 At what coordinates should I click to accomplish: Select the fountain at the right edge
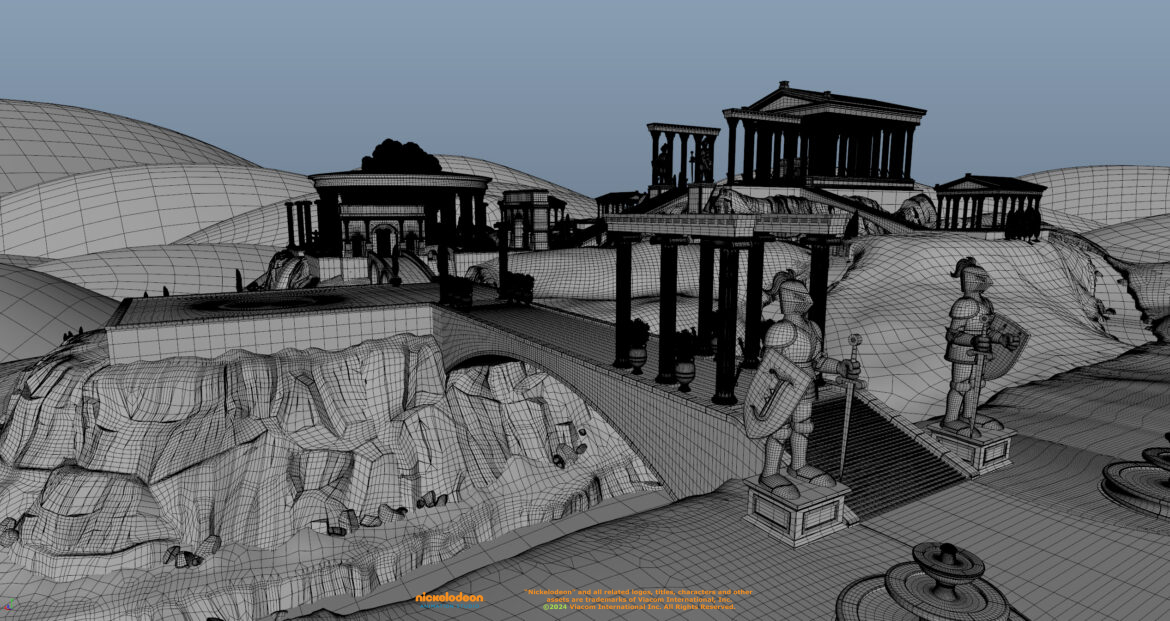pyautogui.click(x=1140, y=480)
